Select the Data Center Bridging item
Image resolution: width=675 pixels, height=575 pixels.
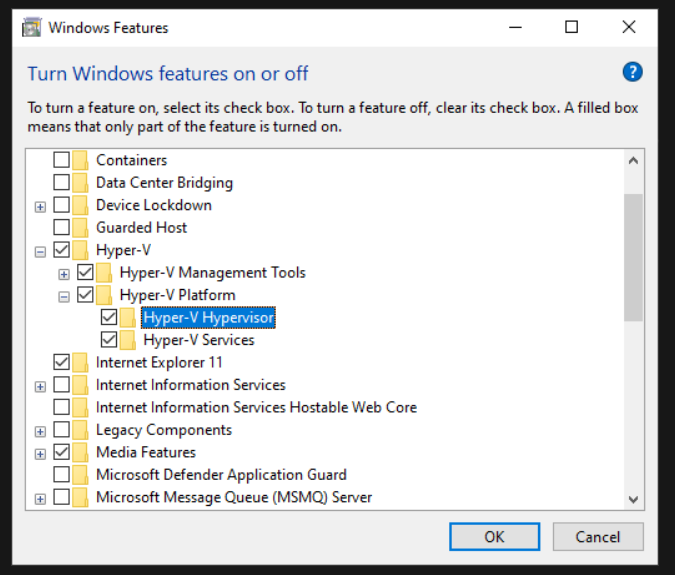pyautogui.click(x=164, y=182)
